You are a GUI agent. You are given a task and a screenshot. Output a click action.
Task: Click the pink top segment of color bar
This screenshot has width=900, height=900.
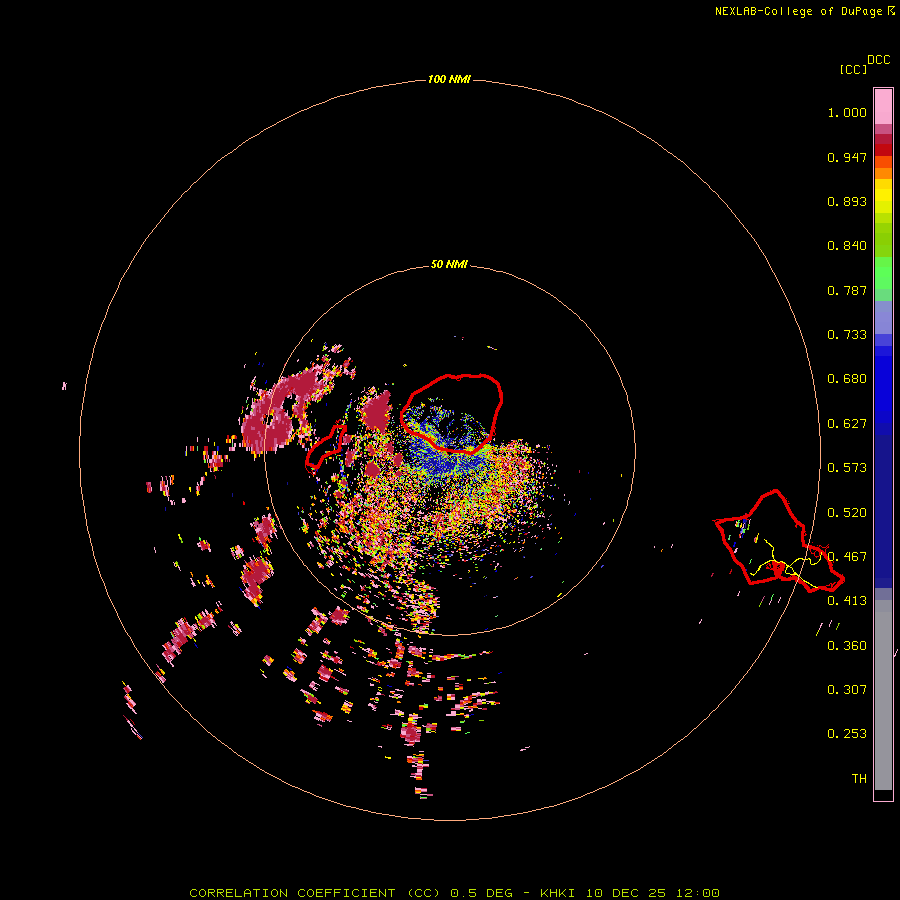pyautogui.click(x=883, y=106)
